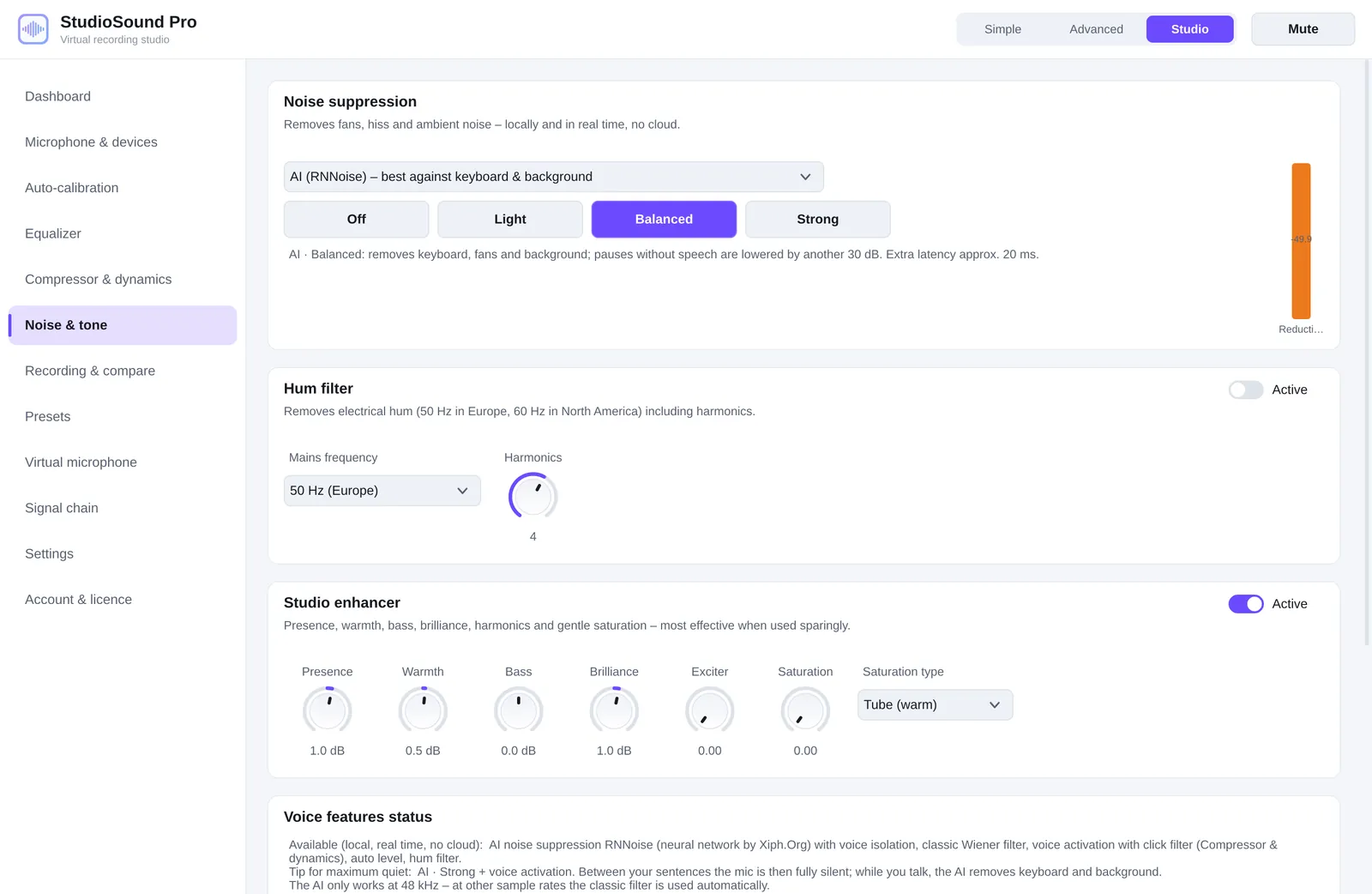Select Strong noise suppression level

tap(818, 220)
